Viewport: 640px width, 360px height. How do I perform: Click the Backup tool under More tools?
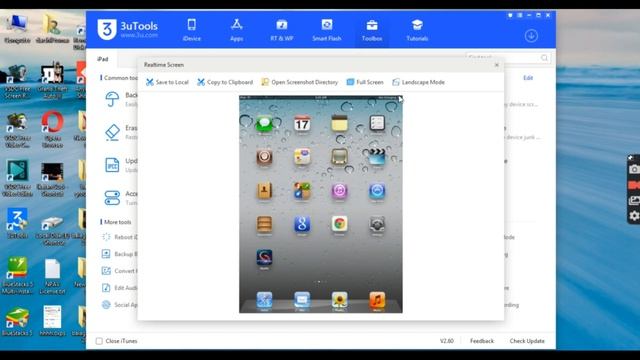point(120,254)
